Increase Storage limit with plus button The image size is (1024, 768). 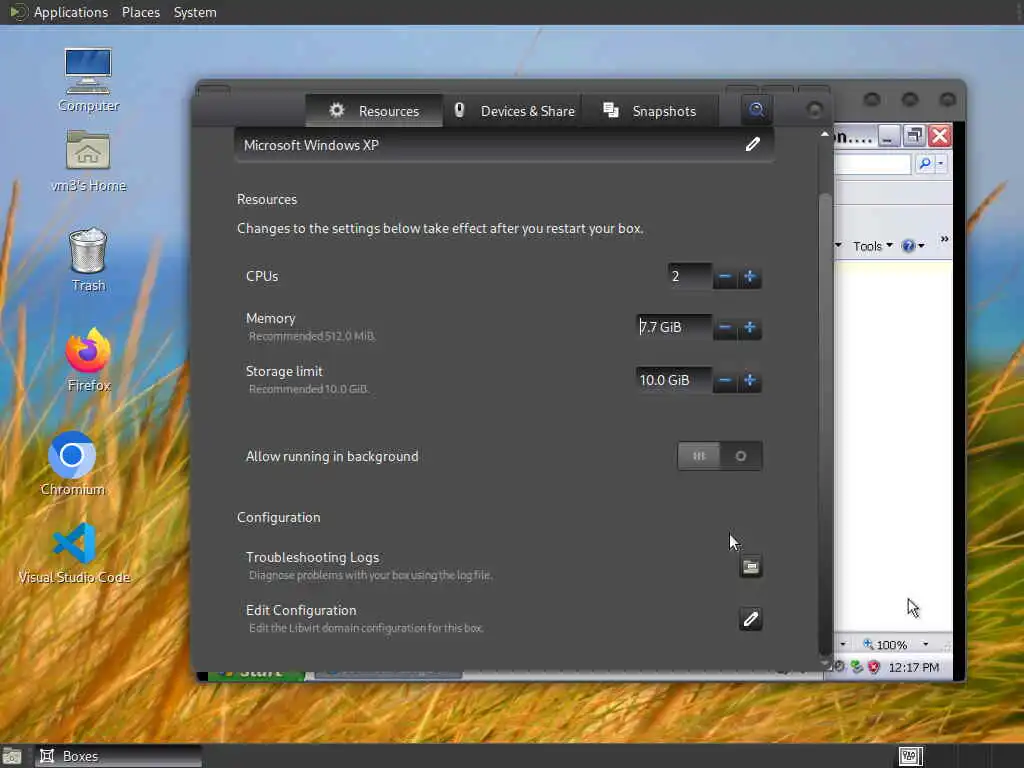coord(750,380)
